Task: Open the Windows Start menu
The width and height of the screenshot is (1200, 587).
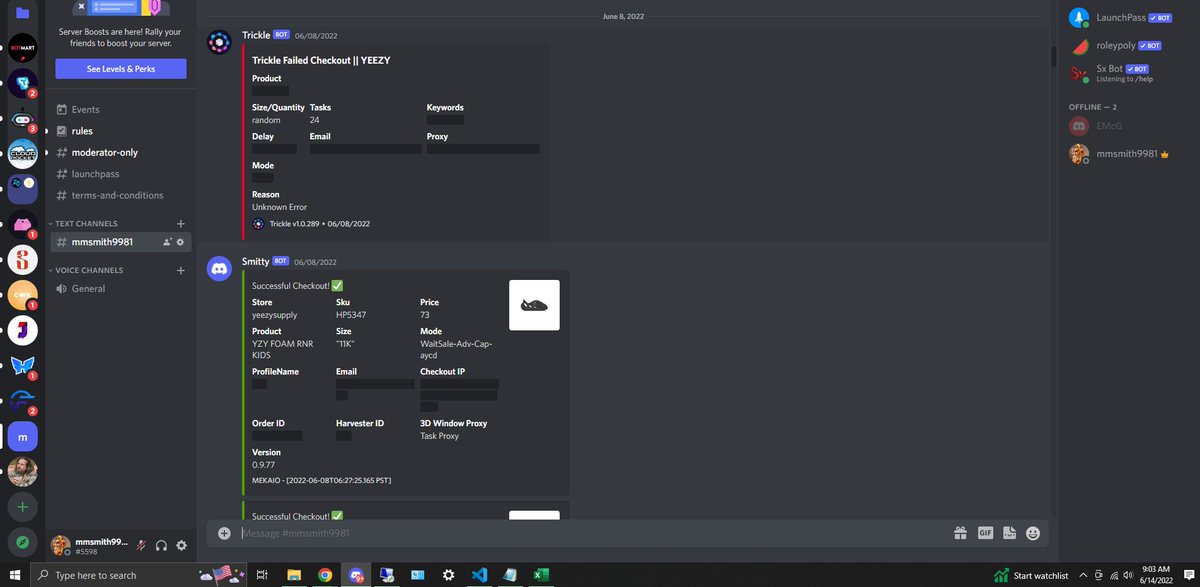Action: click(15, 575)
